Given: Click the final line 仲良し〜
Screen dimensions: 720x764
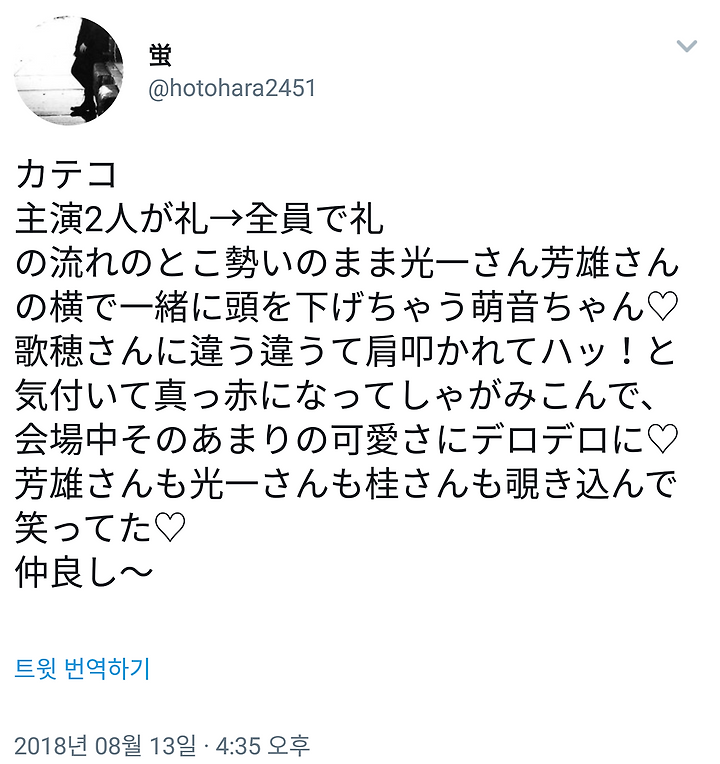Looking at the screenshot, I should (84, 571).
